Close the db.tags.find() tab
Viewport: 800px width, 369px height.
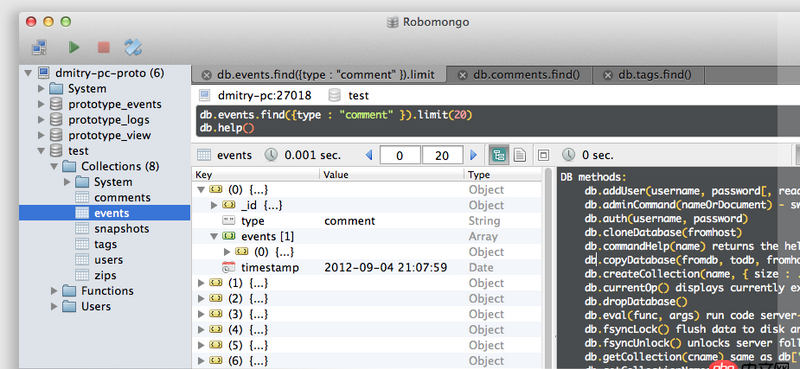coord(608,75)
